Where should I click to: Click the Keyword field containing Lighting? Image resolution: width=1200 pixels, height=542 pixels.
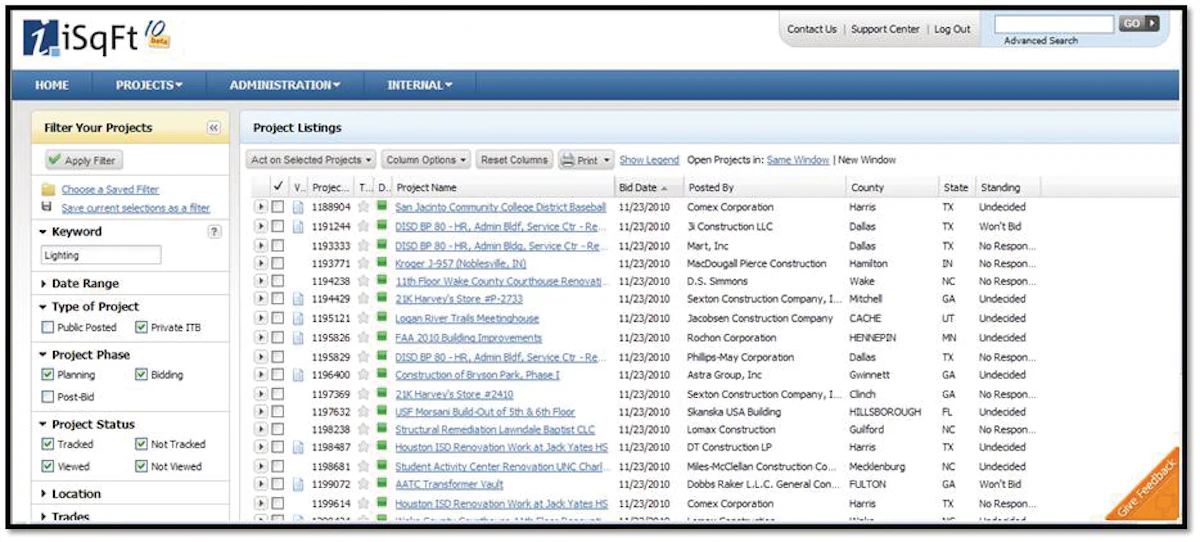[x=101, y=256]
